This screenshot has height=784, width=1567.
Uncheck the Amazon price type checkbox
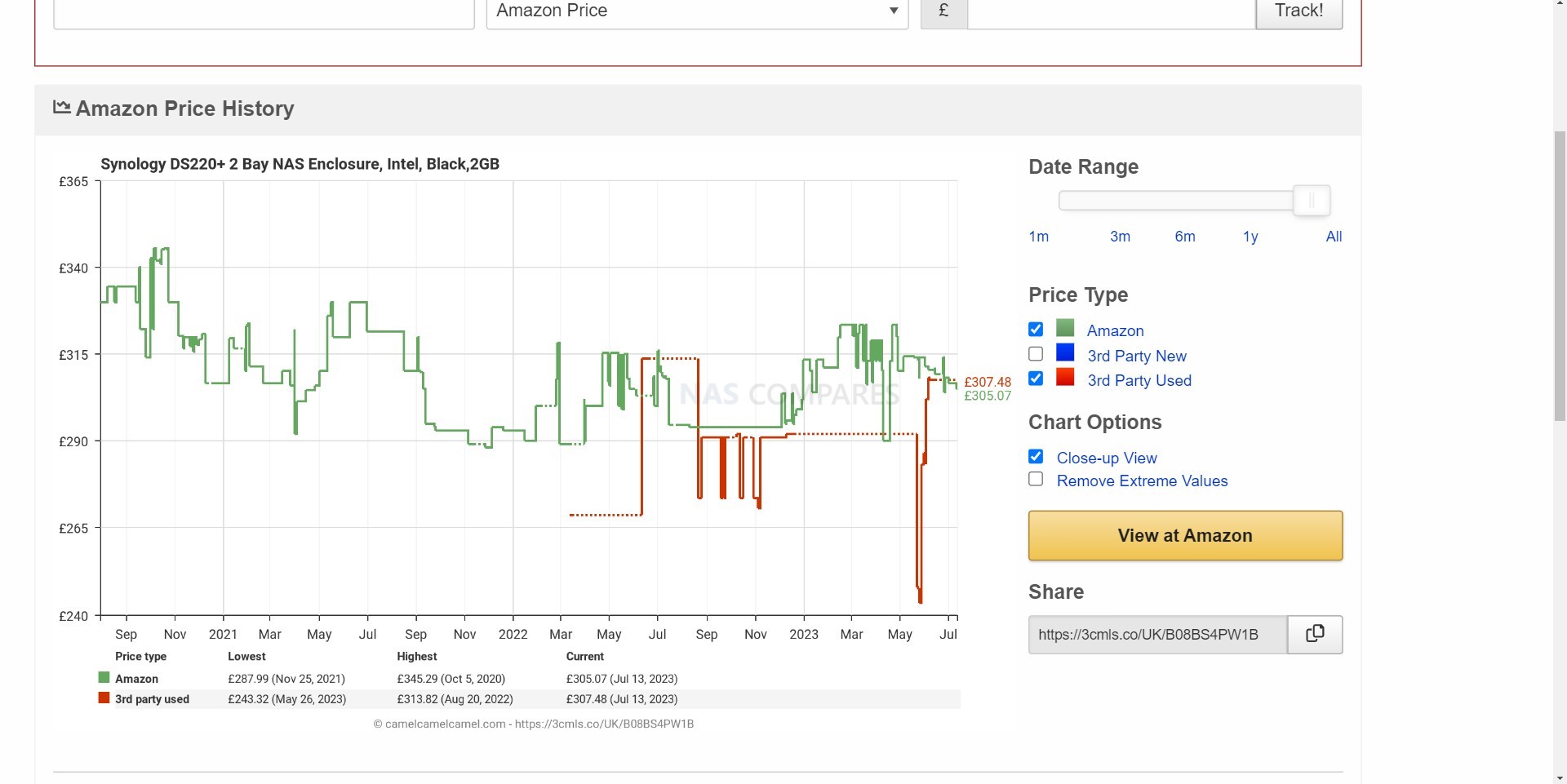pos(1036,329)
